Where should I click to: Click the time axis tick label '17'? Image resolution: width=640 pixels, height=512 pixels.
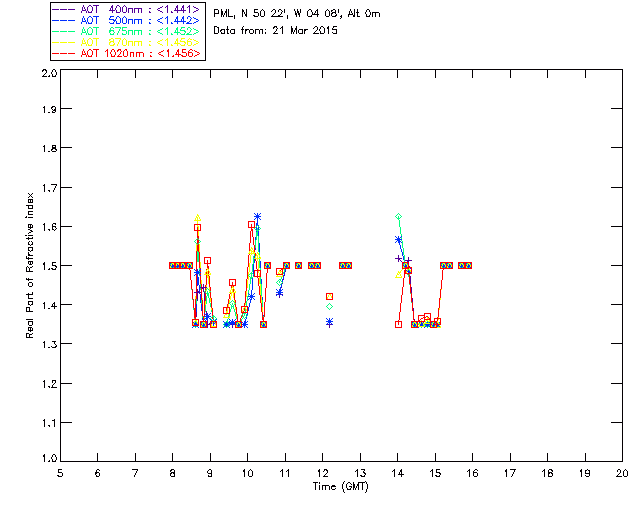click(x=510, y=473)
